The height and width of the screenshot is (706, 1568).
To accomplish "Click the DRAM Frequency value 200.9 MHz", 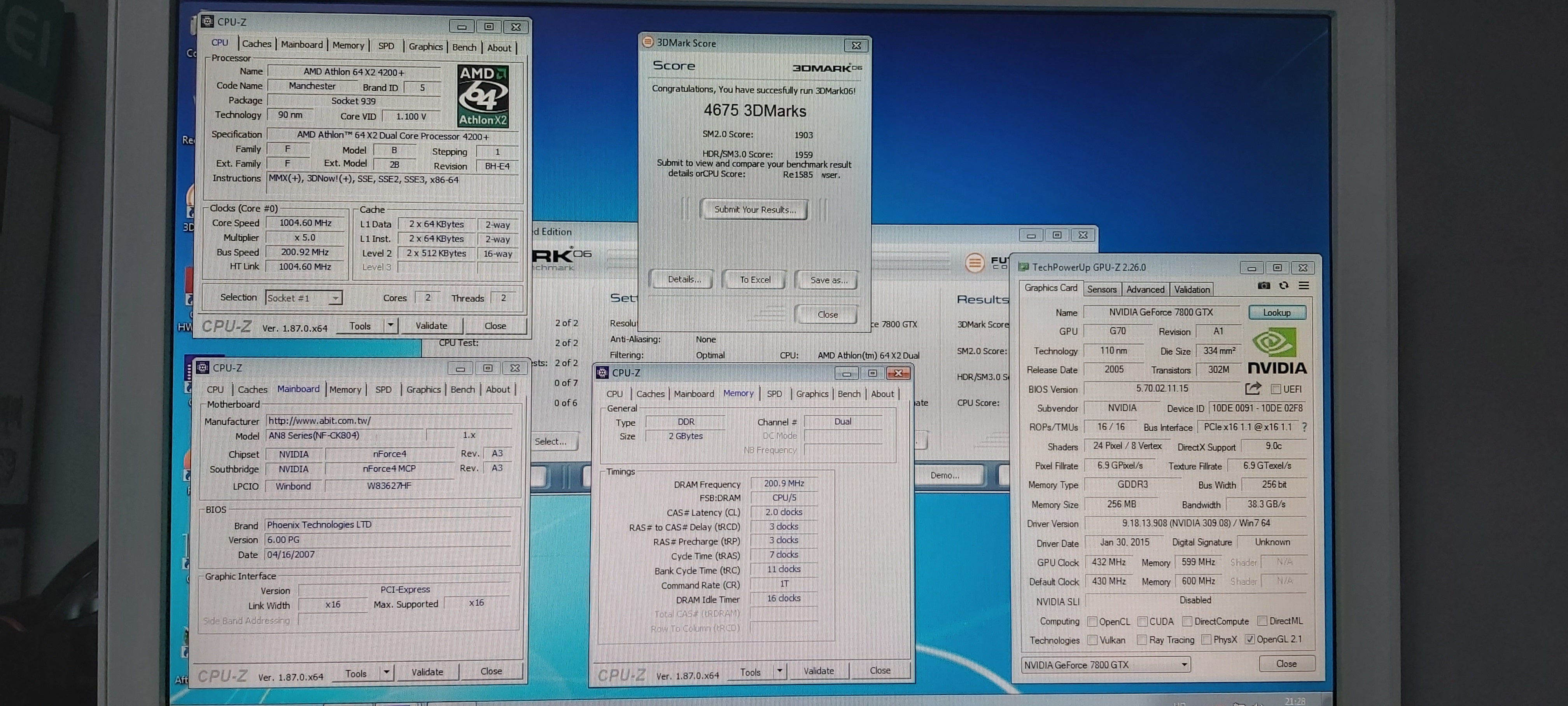I will point(783,483).
